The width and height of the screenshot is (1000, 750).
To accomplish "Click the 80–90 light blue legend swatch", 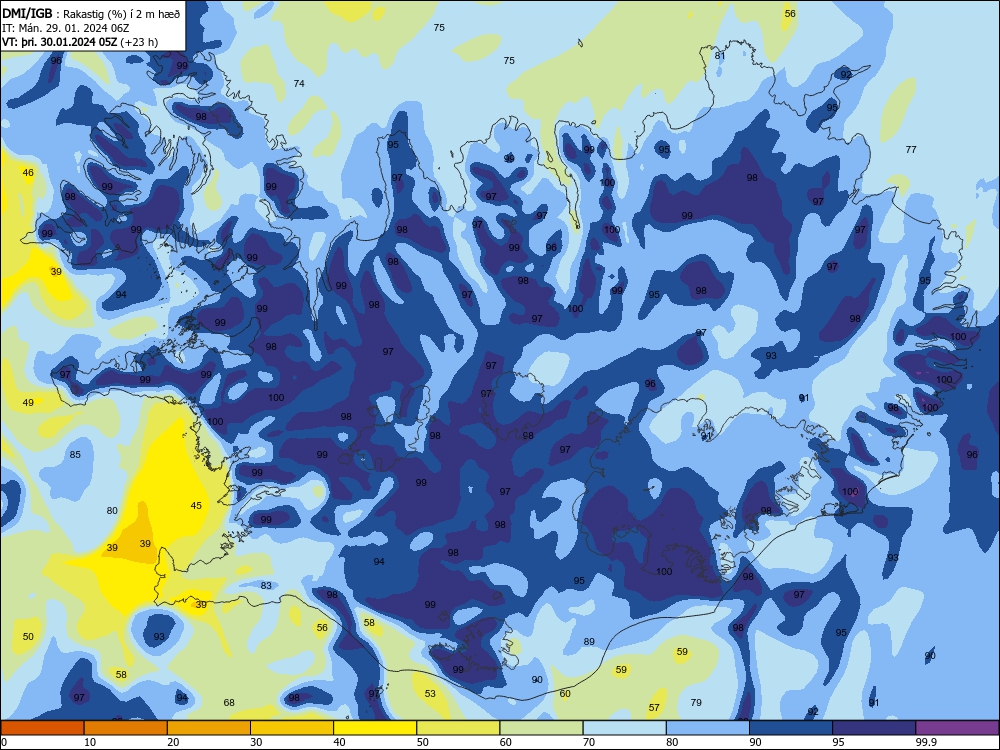I will pos(708,728).
